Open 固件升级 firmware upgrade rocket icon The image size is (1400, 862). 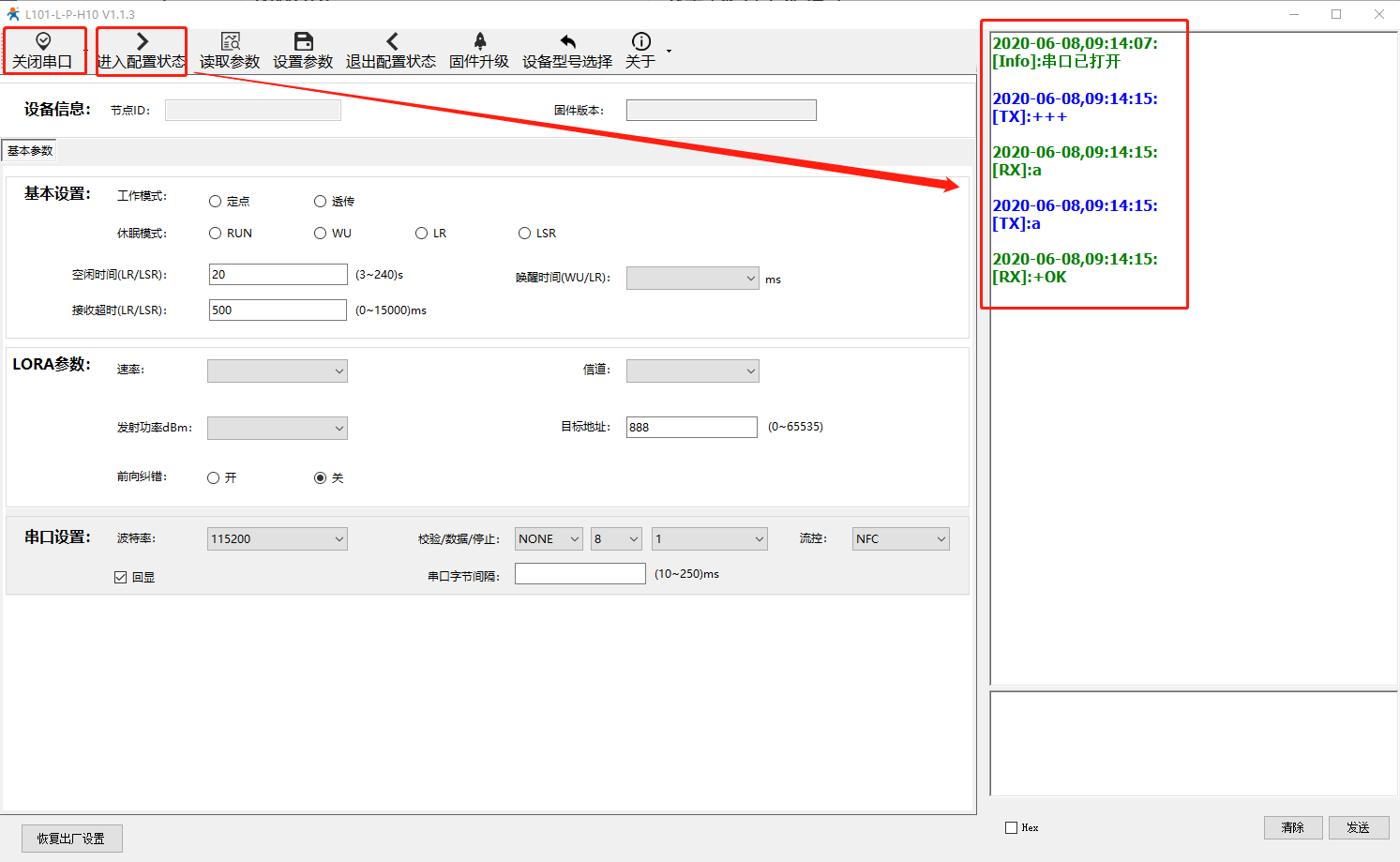click(x=479, y=41)
